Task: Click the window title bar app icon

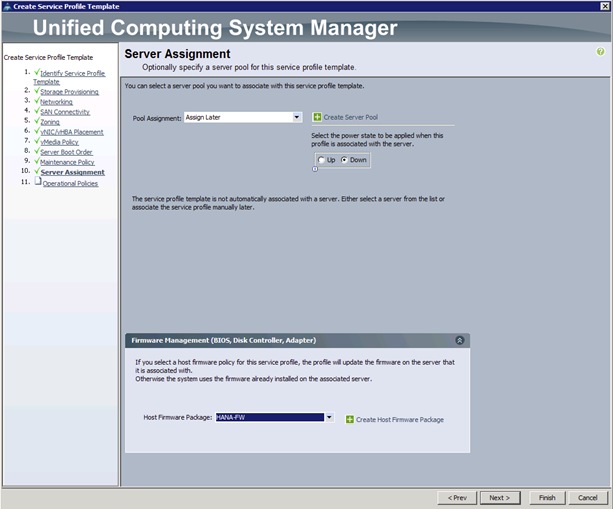Action: [7, 6]
